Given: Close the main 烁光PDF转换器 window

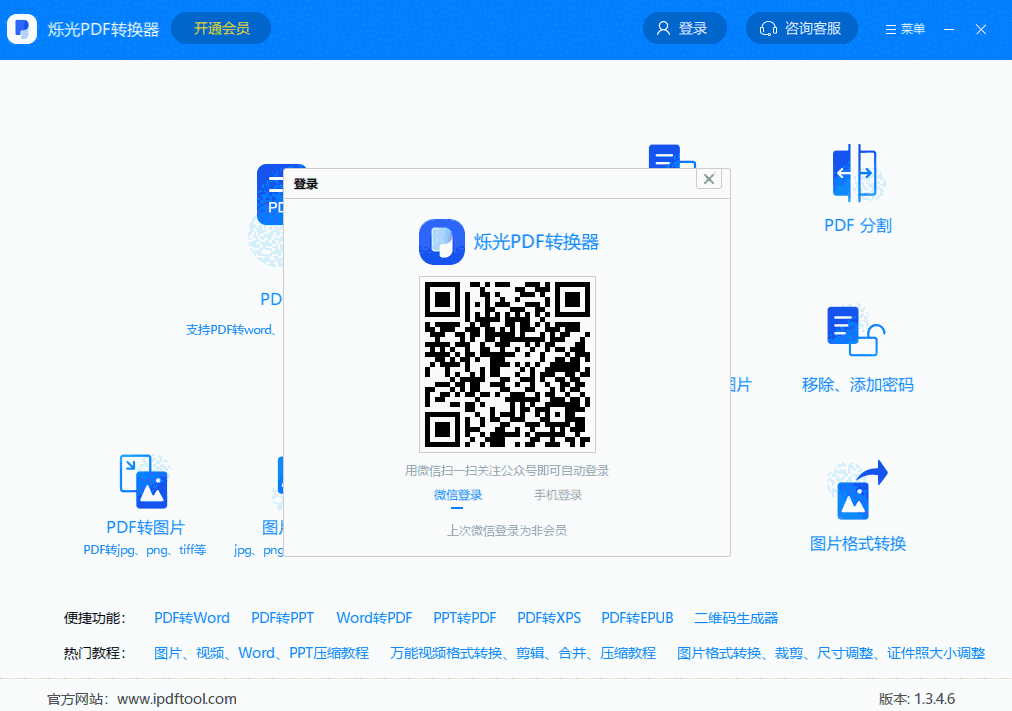Looking at the screenshot, I should coord(981,29).
